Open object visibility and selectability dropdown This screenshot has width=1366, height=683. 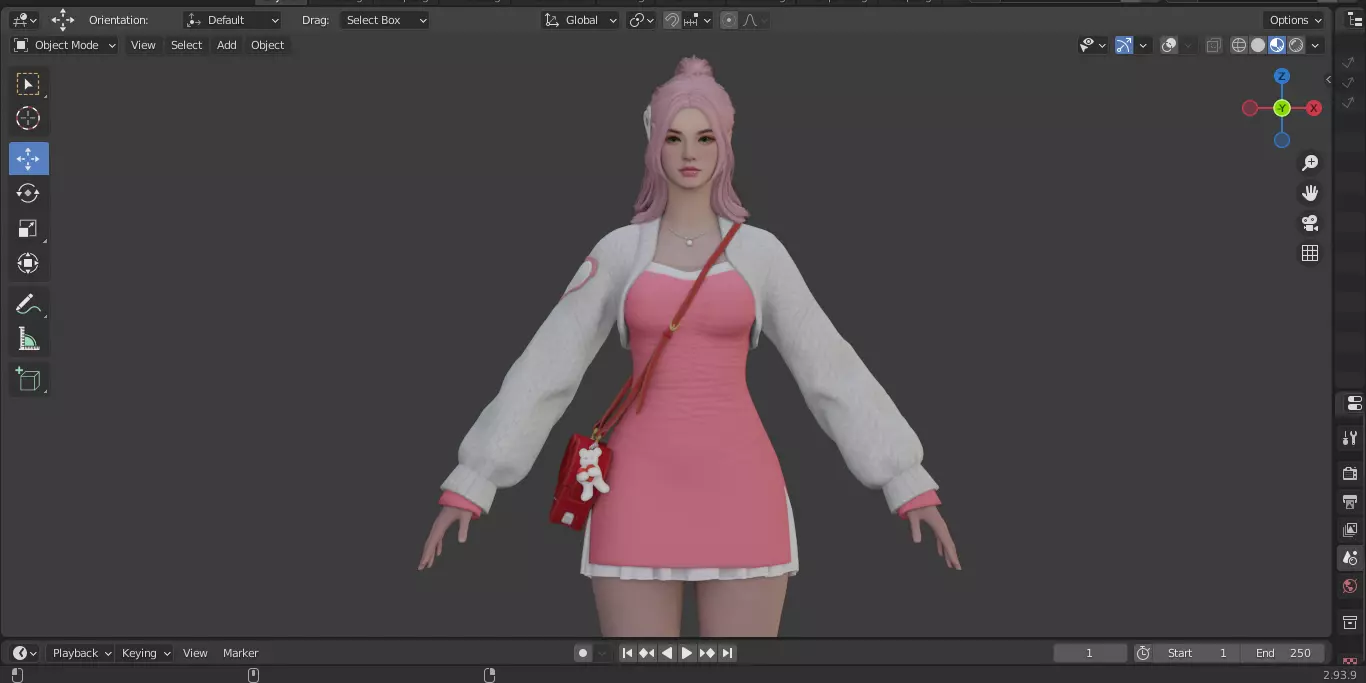pos(1093,45)
